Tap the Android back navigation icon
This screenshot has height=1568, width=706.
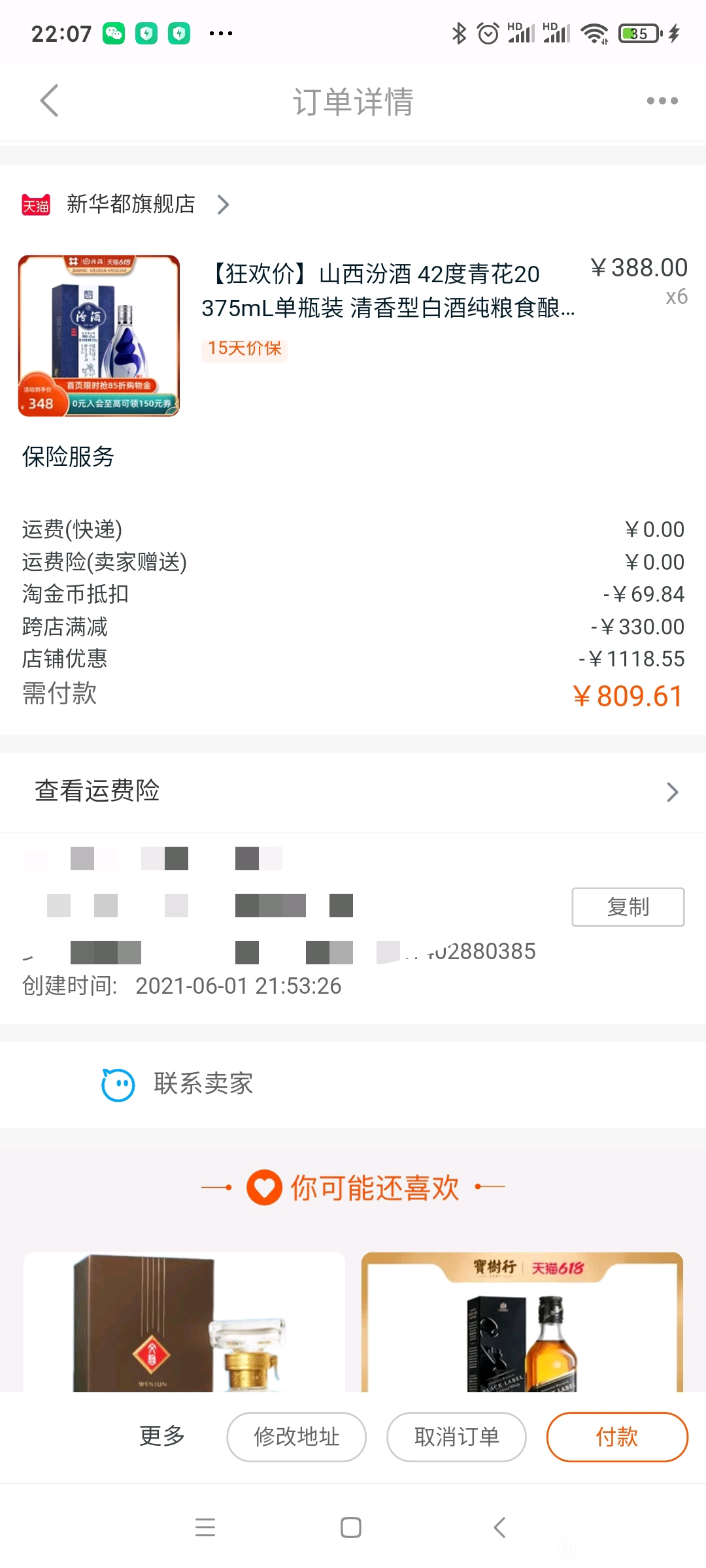(x=499, y=1527)
